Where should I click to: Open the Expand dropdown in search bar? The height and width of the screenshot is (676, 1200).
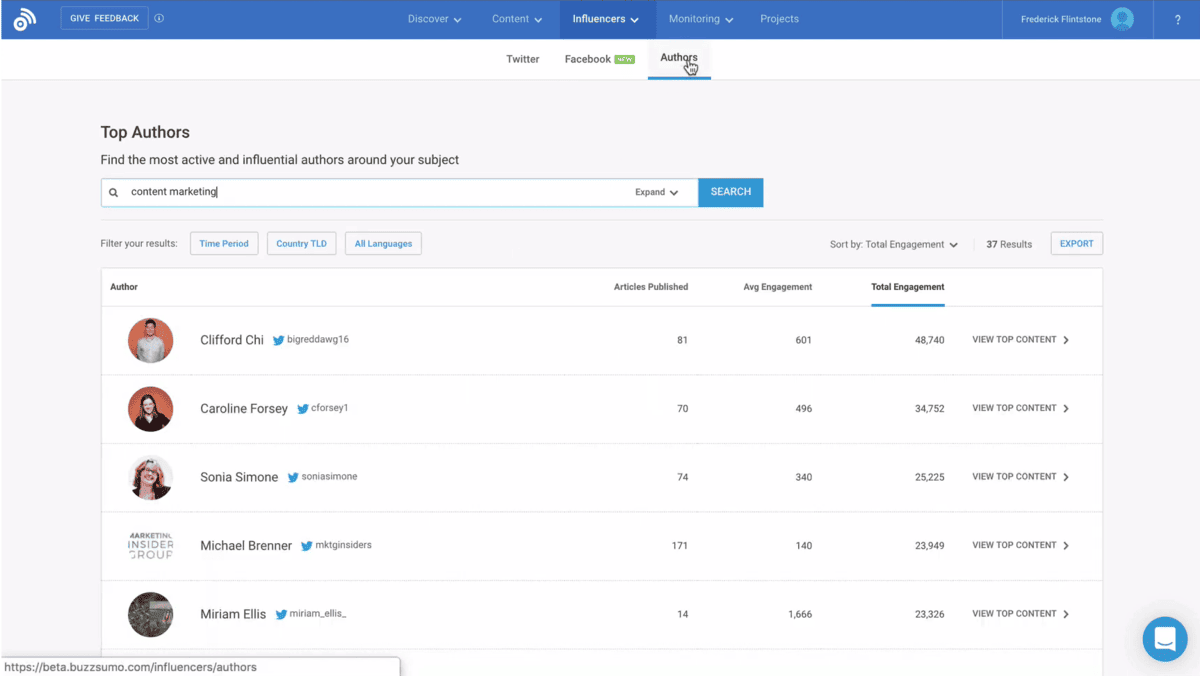(x=656, y=192)
